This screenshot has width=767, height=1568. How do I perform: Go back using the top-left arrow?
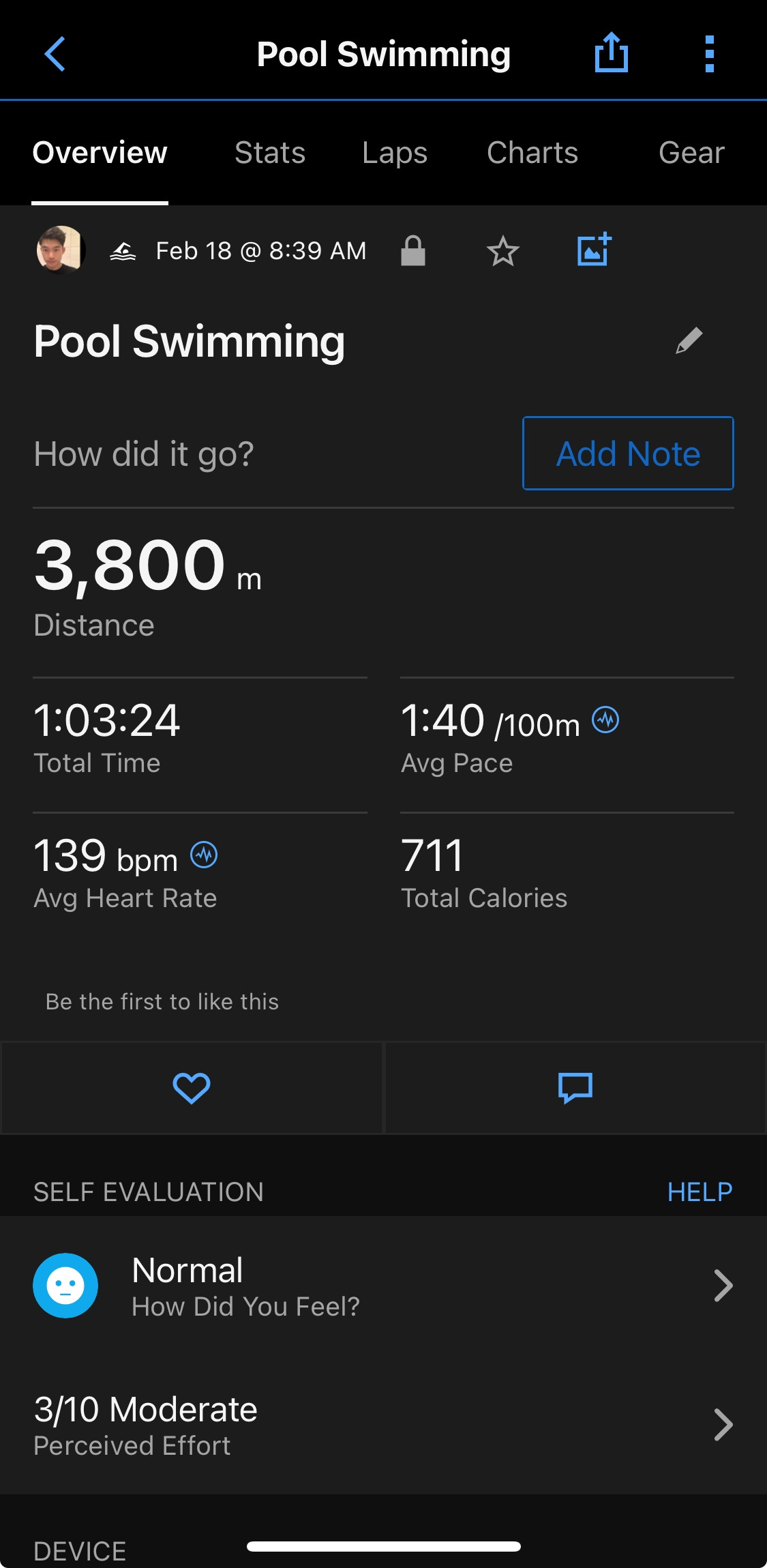click(x=55, y=54)
